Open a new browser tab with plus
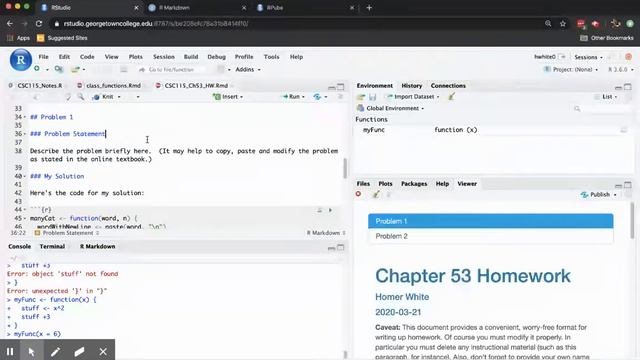Screen dimensions: 640x360 [x=369, y=7]
